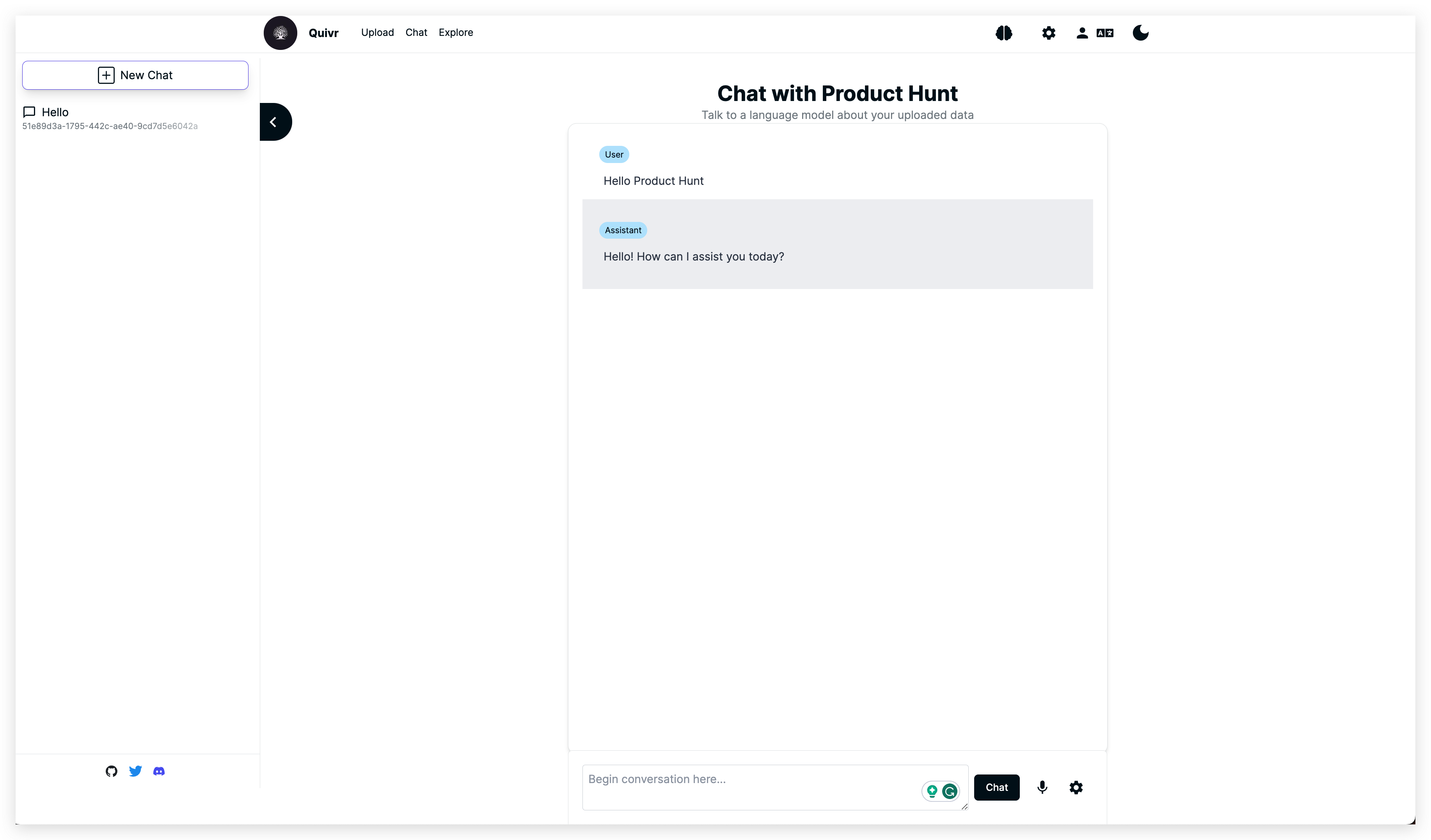Image resolution: width=1431 pixels, height=840 pixels.
Task: Open the user profile icon
Action: coord(1082,33)
